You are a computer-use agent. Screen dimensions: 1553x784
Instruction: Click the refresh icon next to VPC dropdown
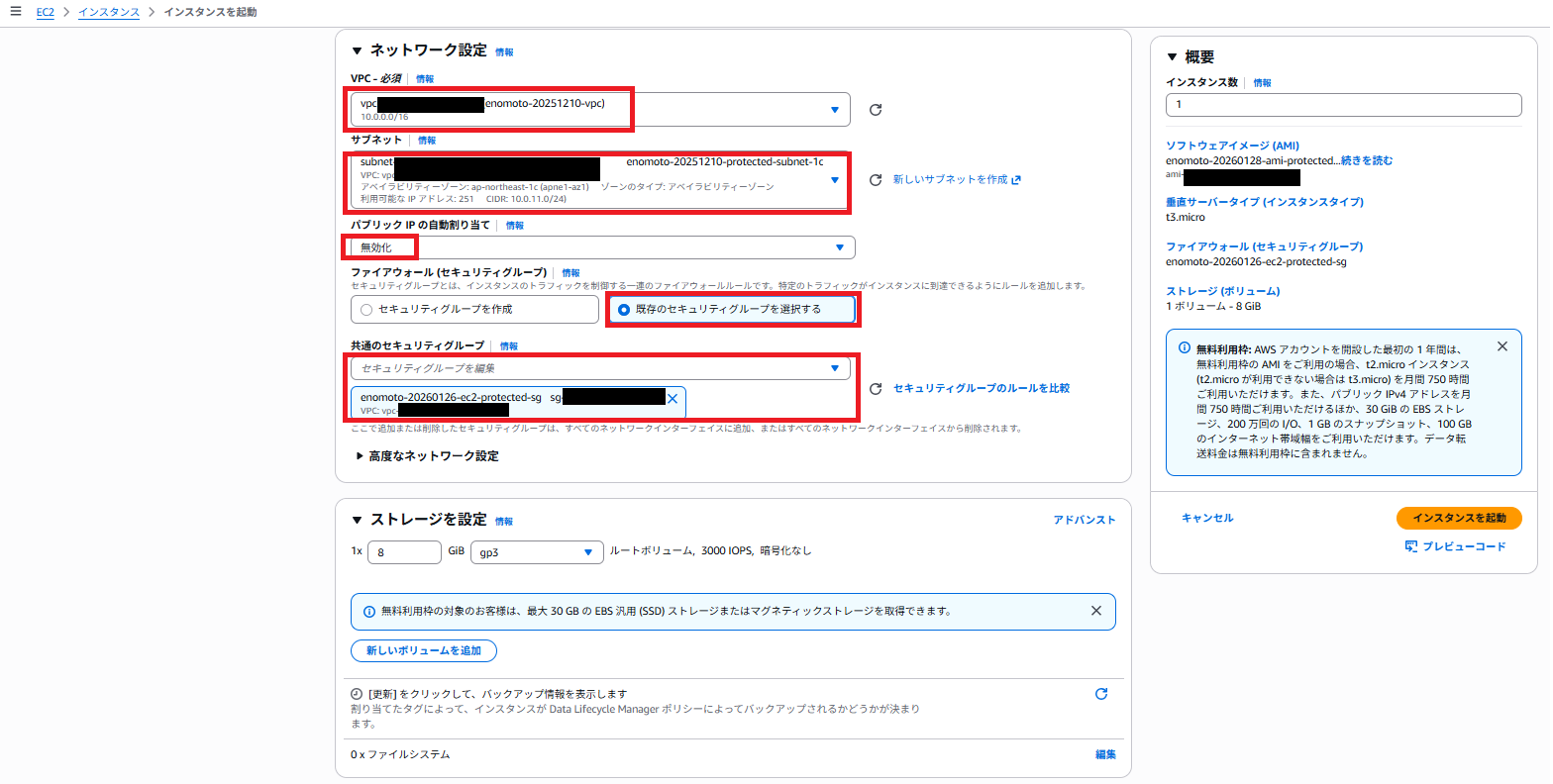(876, 110)
